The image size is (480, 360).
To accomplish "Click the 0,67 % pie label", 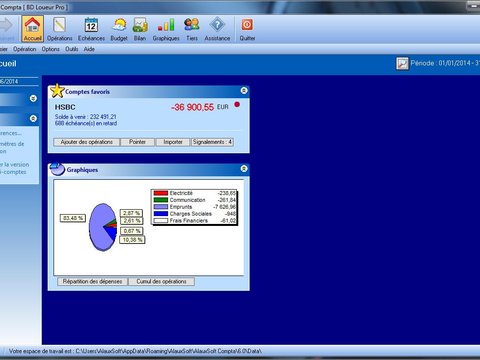I will 131,231.
